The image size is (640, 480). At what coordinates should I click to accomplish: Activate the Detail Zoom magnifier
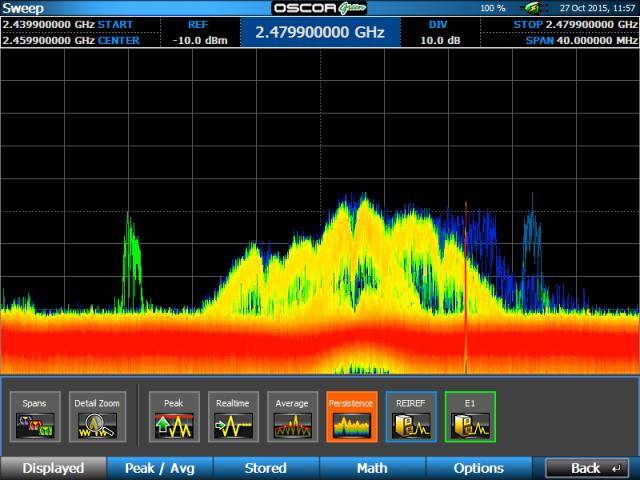pyautogui.click(x=98, y=416)
